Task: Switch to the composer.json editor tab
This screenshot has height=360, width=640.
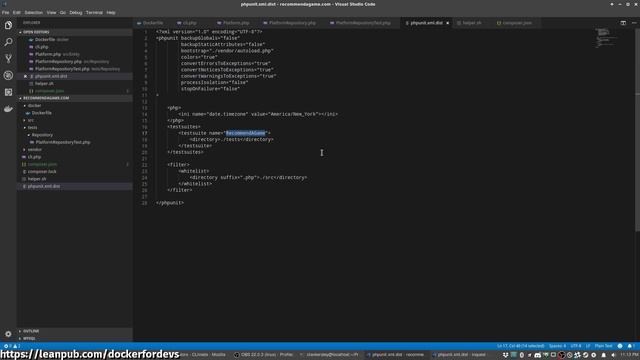Action: pyautogui.click(x=517, y=23)
